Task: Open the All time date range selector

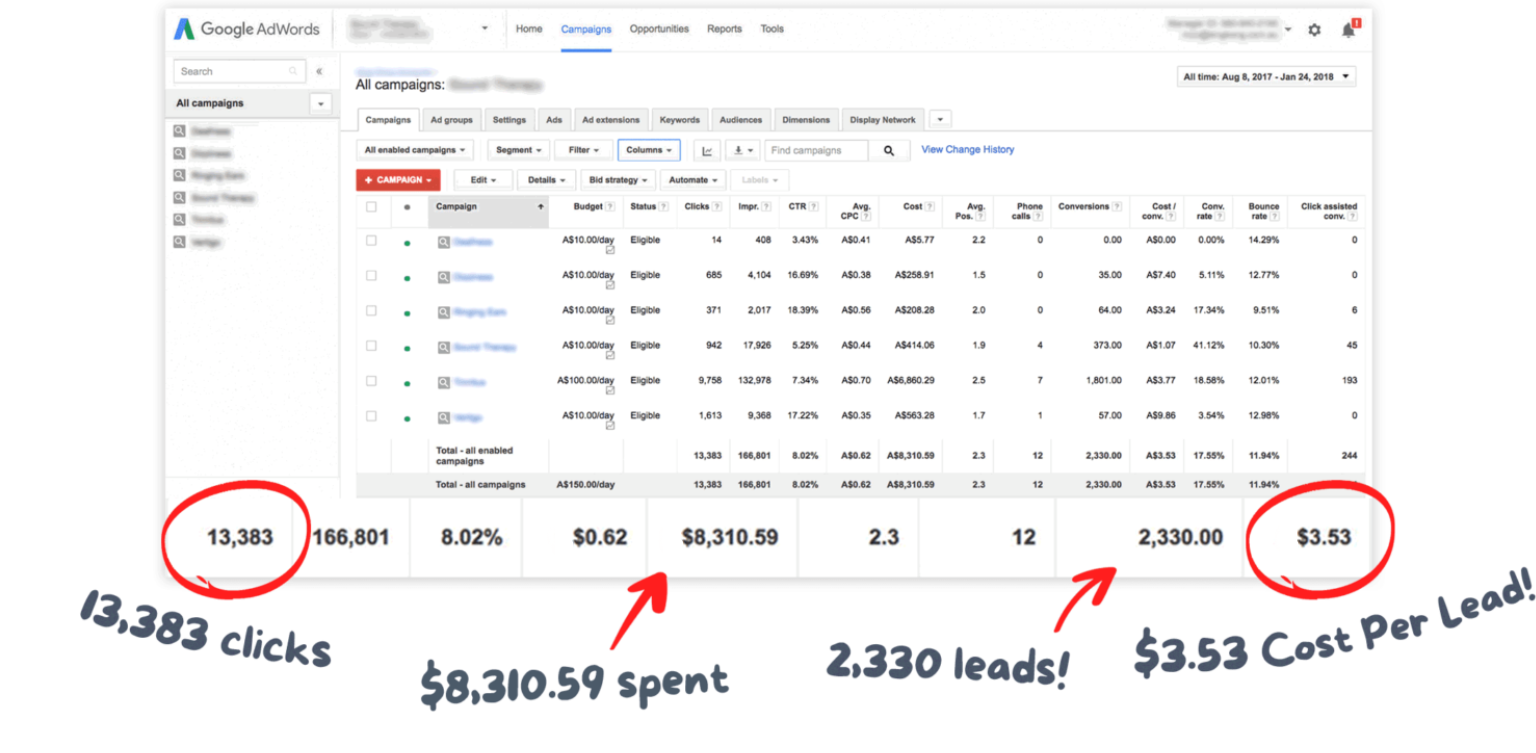Action: (x=1265, y=75)
